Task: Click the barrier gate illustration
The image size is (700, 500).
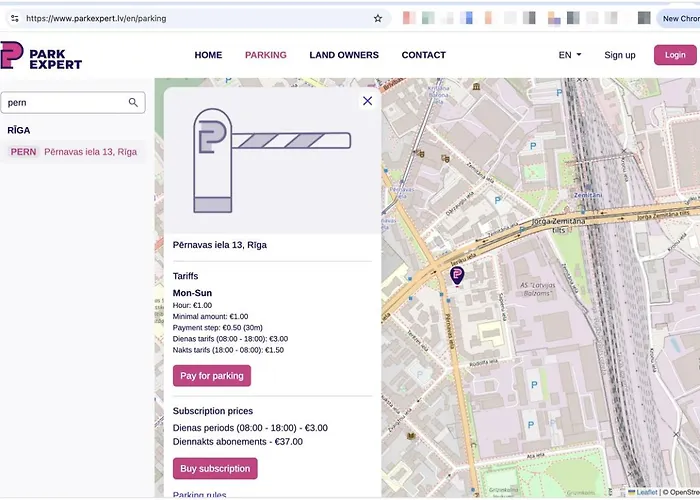Action: [x=271, y=160]
